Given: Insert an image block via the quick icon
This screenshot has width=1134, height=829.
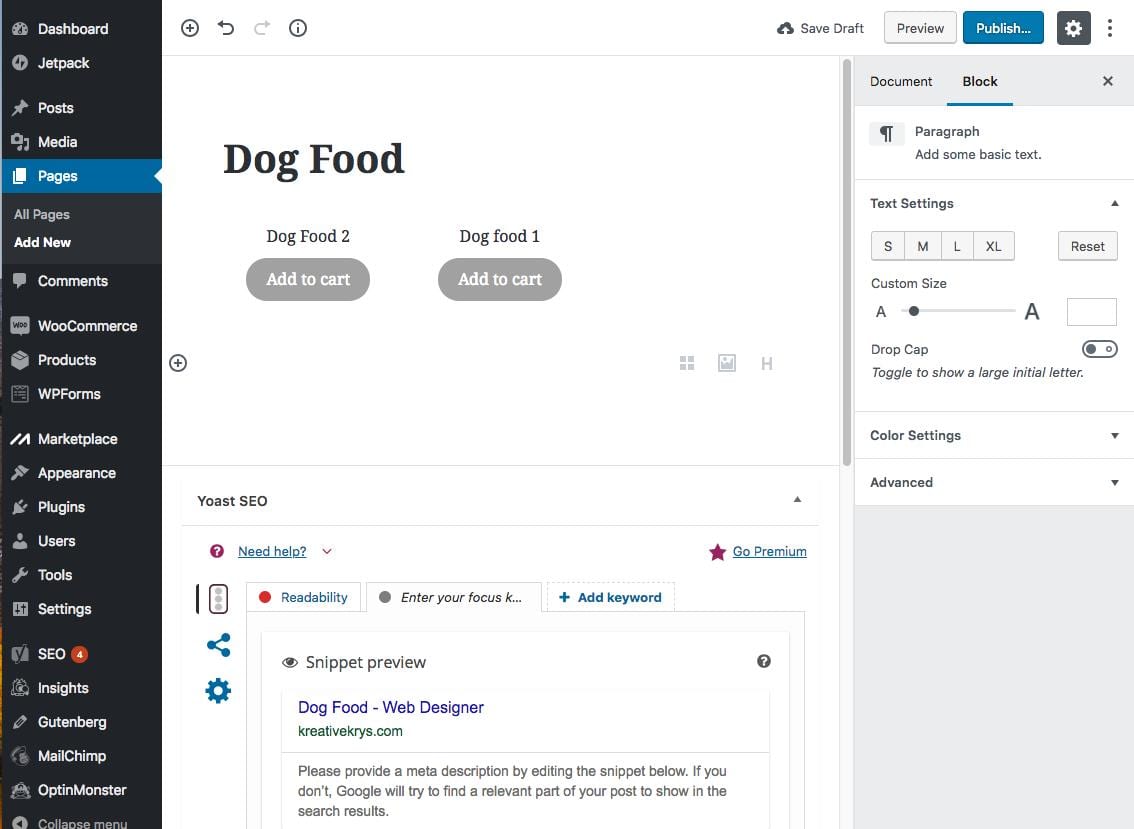Looking at the screenshot, I should coord(727,363).
